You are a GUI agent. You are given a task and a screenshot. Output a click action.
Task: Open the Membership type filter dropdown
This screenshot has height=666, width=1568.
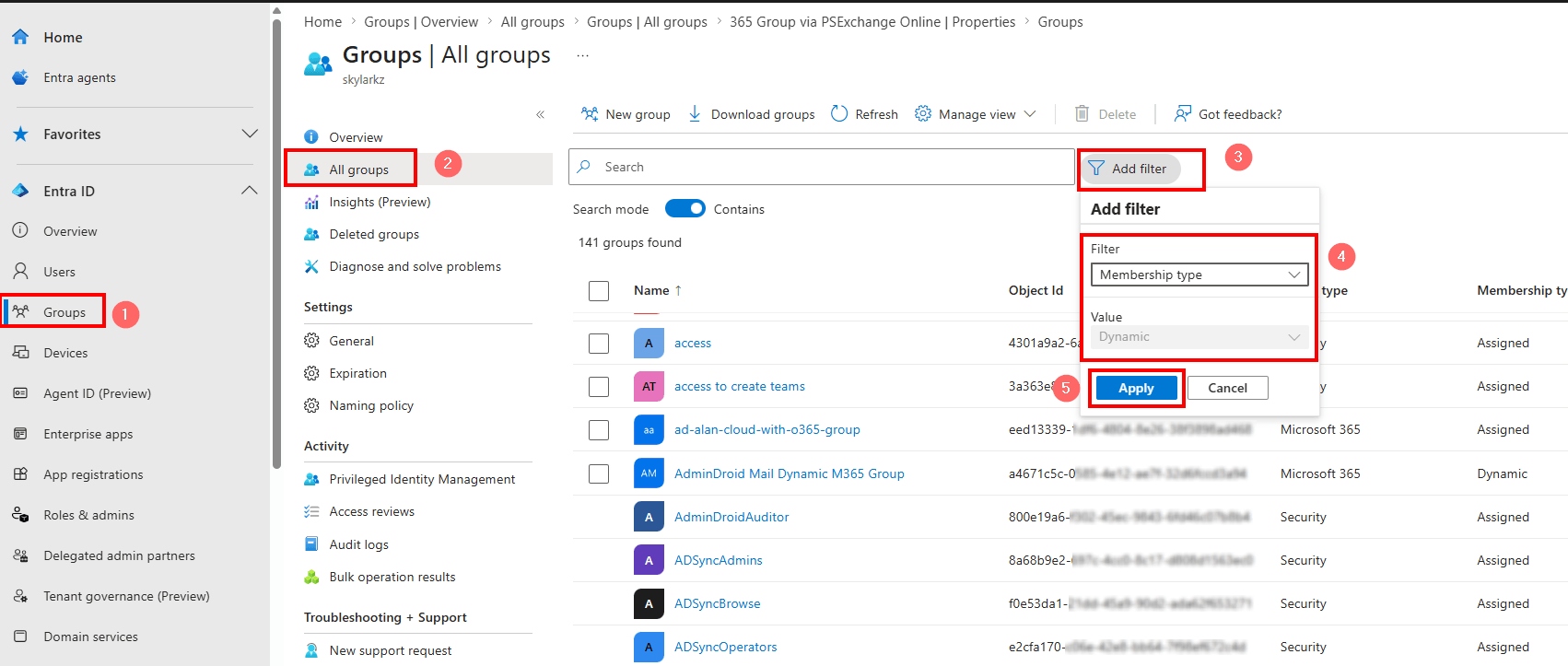coord(1199,275)
